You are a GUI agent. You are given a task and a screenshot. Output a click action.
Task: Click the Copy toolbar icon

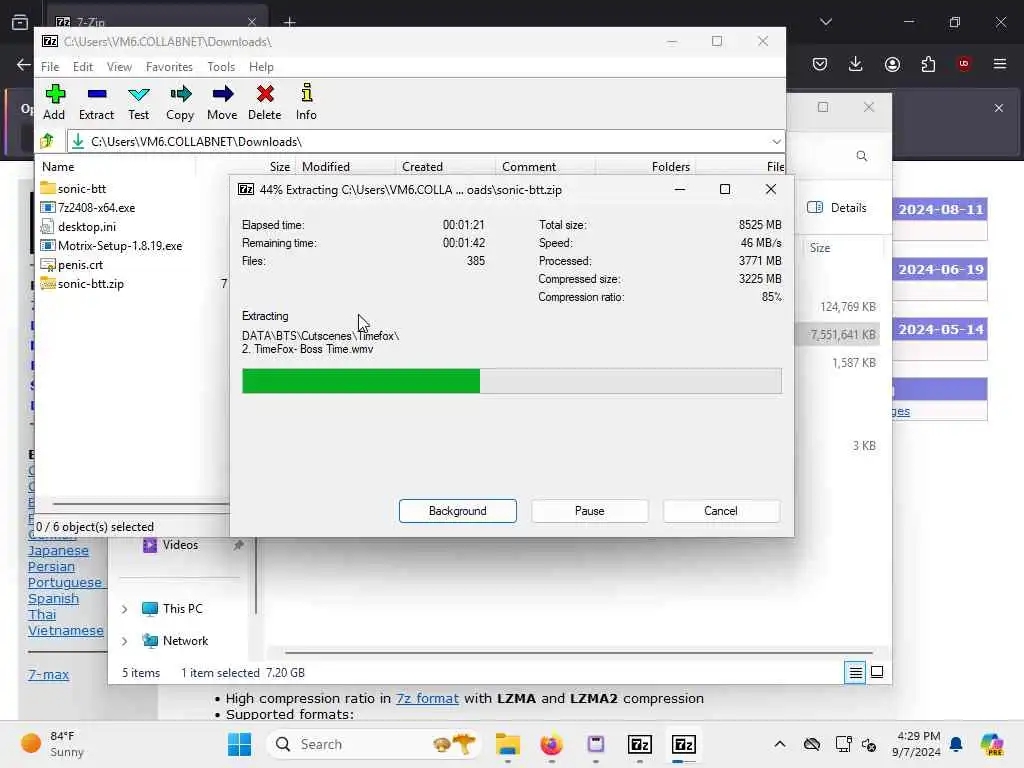180,102
